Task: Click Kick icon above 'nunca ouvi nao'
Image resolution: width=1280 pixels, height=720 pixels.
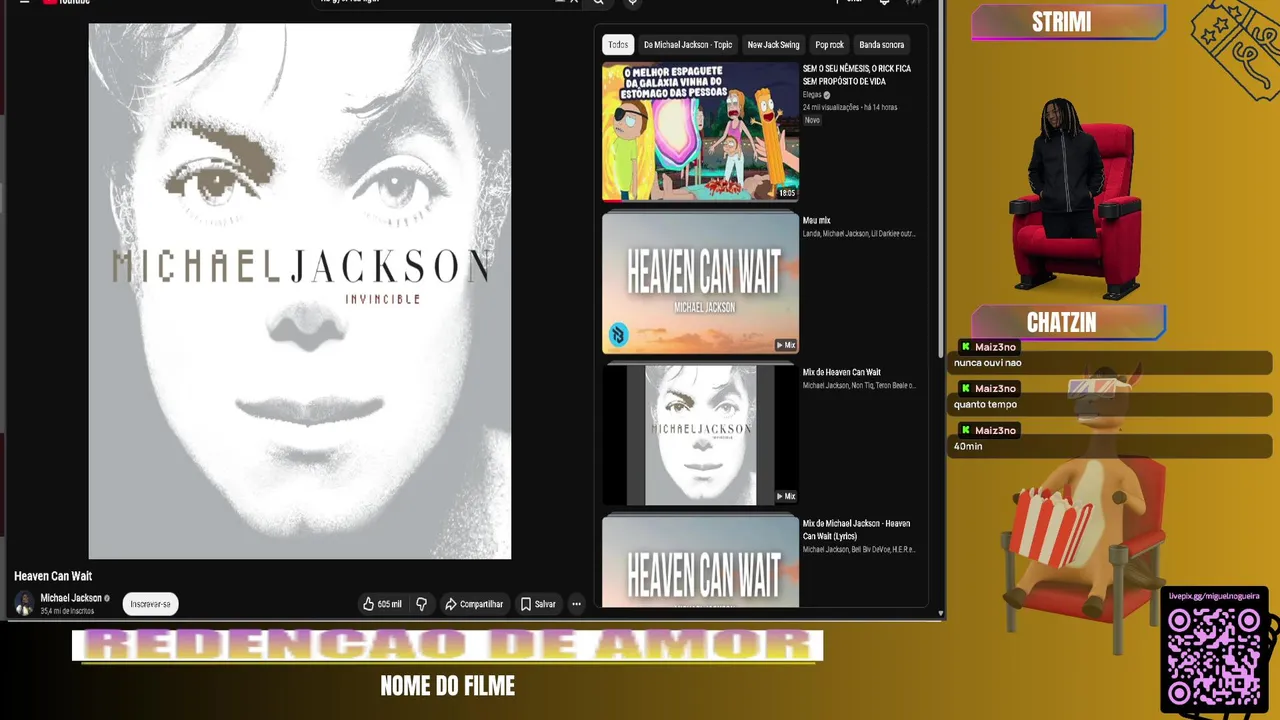Action: point(965,346)
